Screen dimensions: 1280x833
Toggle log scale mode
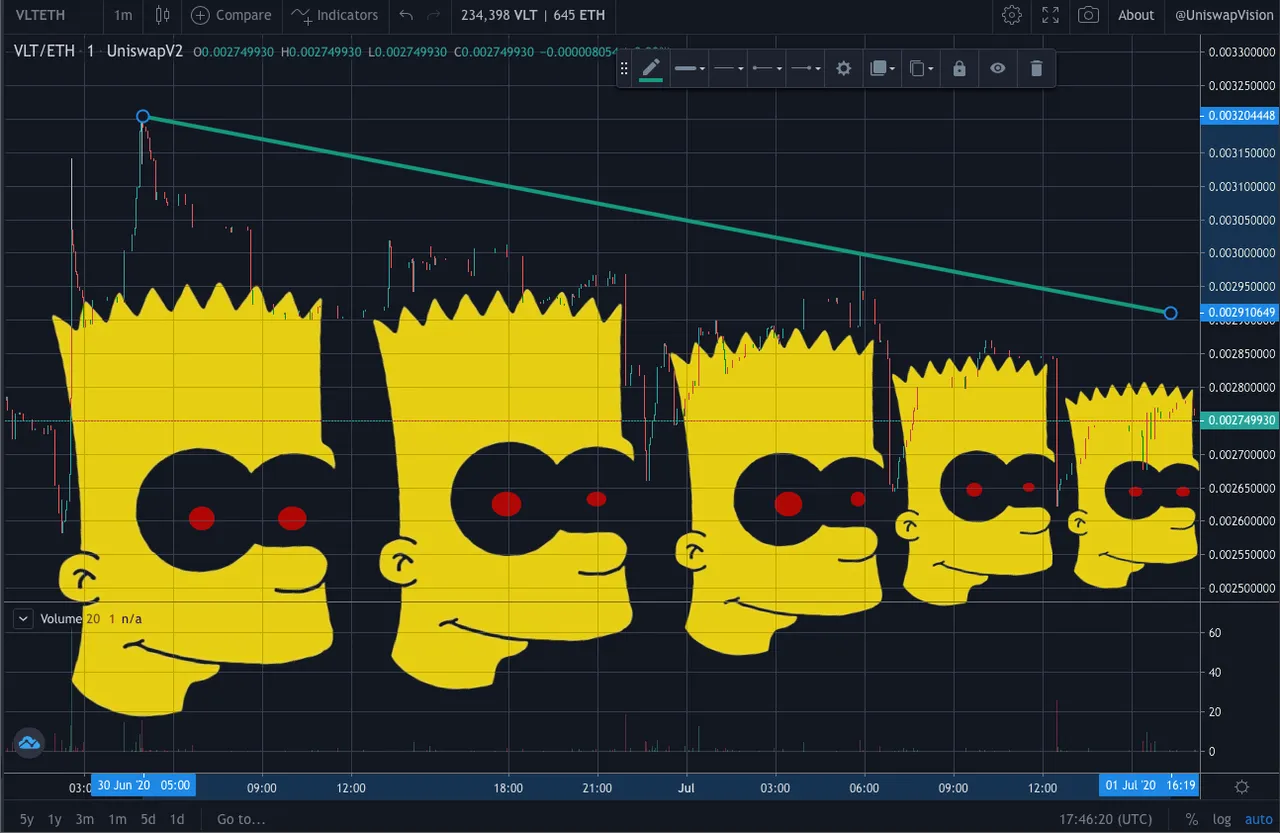[1222, 819]
